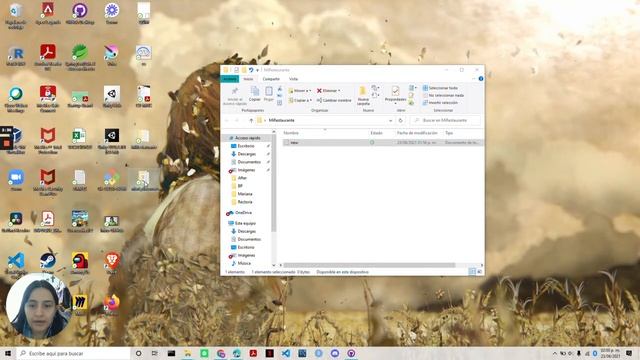Click the Explorer help question mark icon

[x=481, y=78]
